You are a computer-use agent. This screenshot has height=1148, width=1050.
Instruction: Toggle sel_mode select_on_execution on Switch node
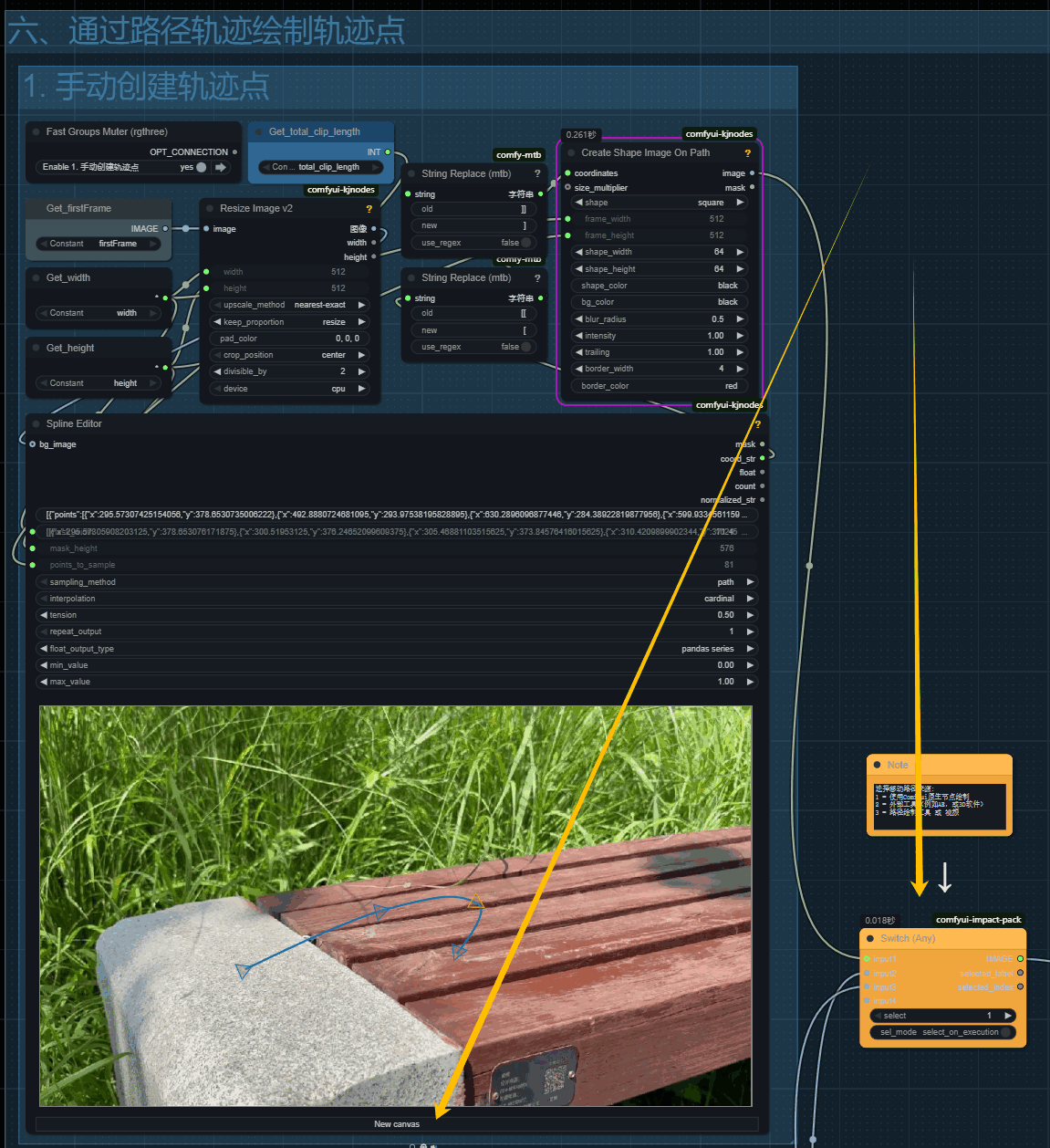click(1005, 1032)
